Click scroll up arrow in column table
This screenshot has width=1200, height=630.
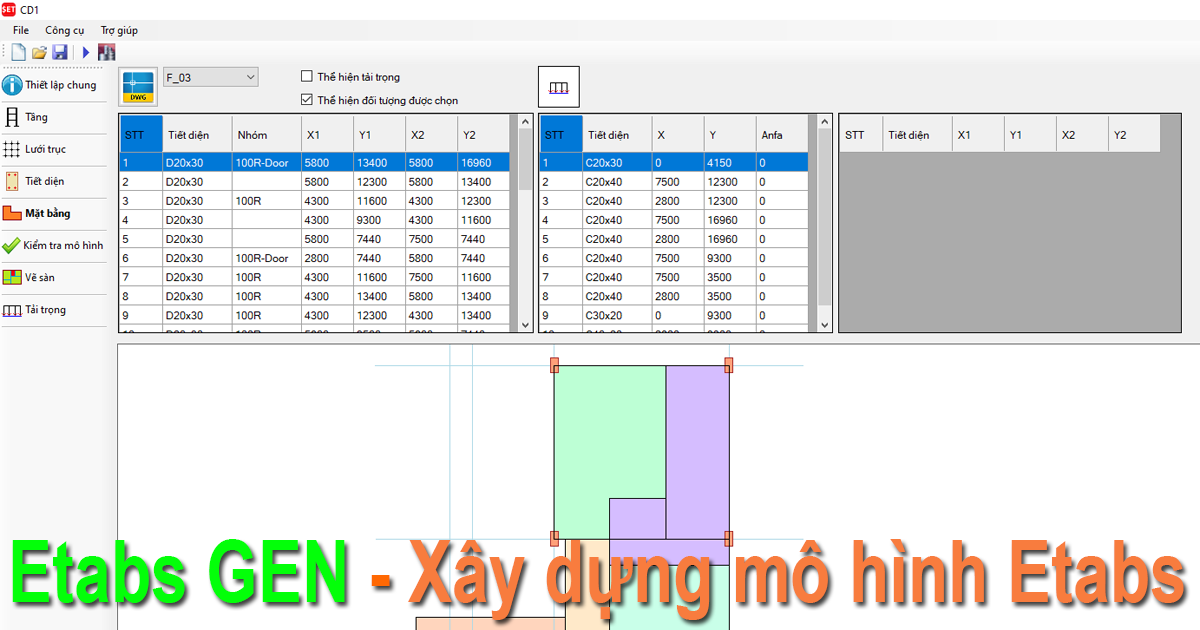[x=825, y=122]
